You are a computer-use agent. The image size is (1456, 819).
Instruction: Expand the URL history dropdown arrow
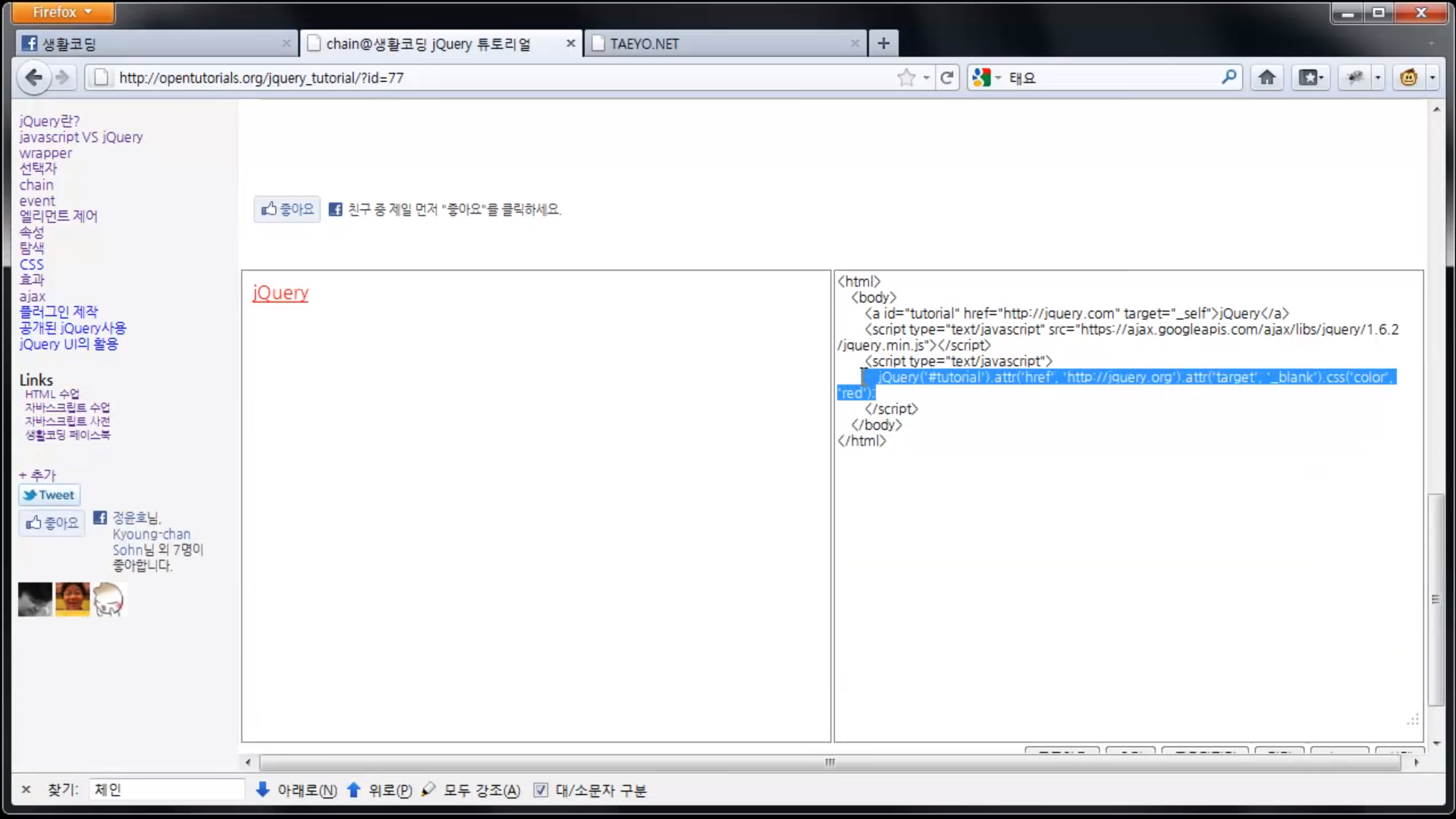[926, 77]
